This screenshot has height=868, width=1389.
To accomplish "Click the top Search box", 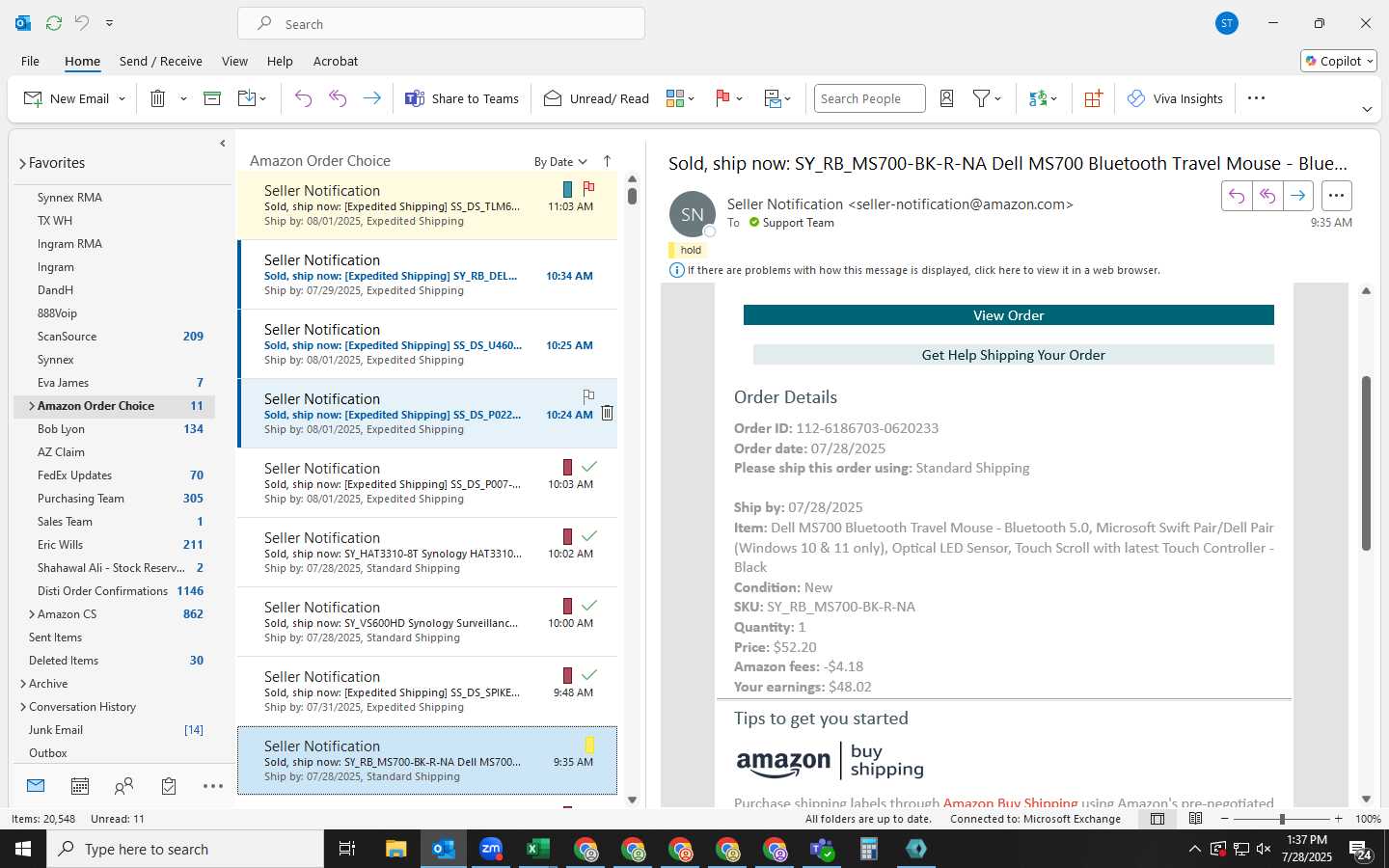I will (x=442, y=23).
